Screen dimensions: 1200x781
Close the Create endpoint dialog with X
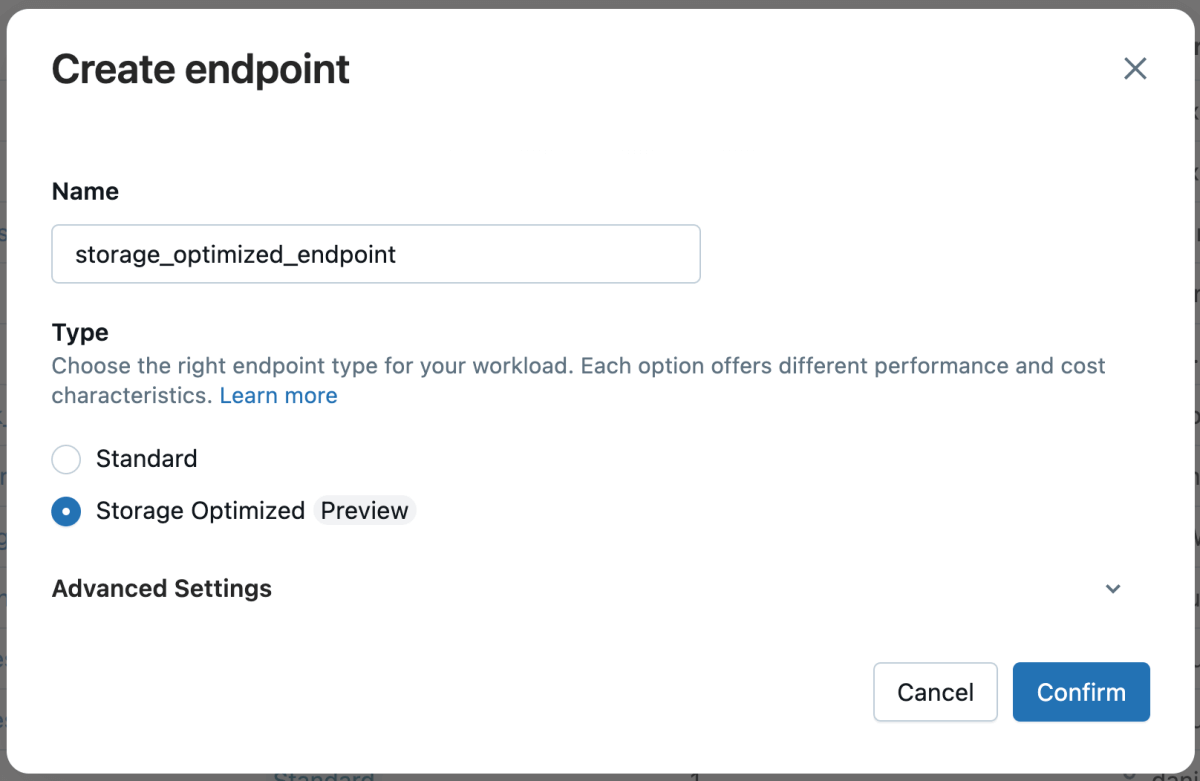[1134, 69]
